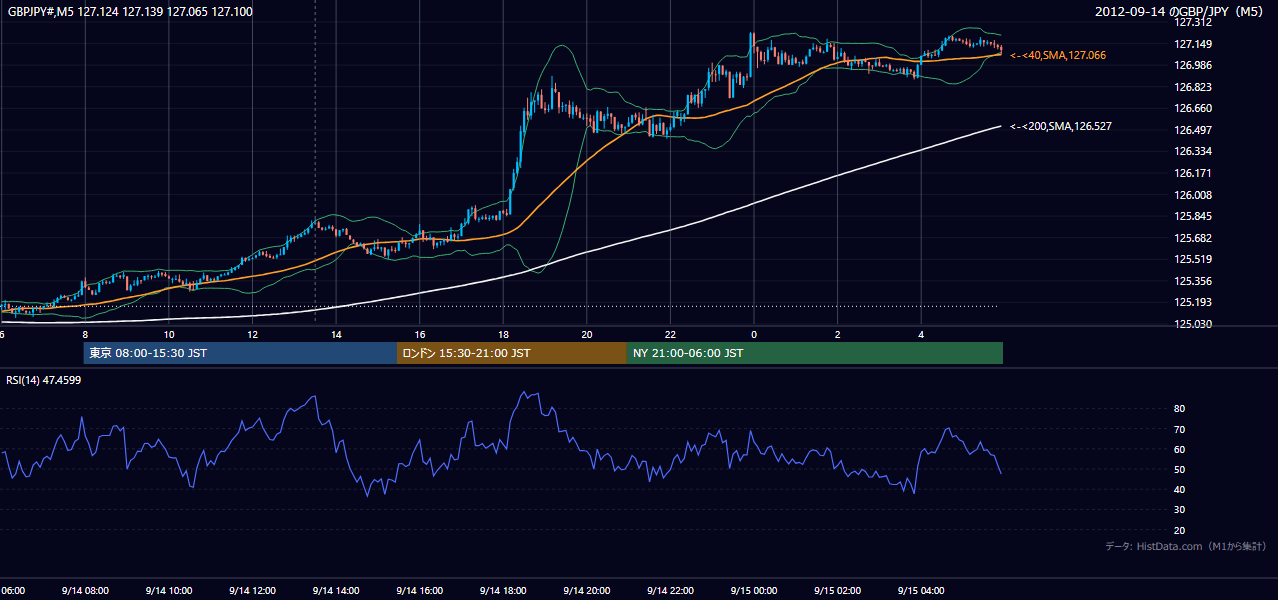Click the 9/14 20:00 time label
This screenshot has width=1278, height=600.
pos(587,591)
